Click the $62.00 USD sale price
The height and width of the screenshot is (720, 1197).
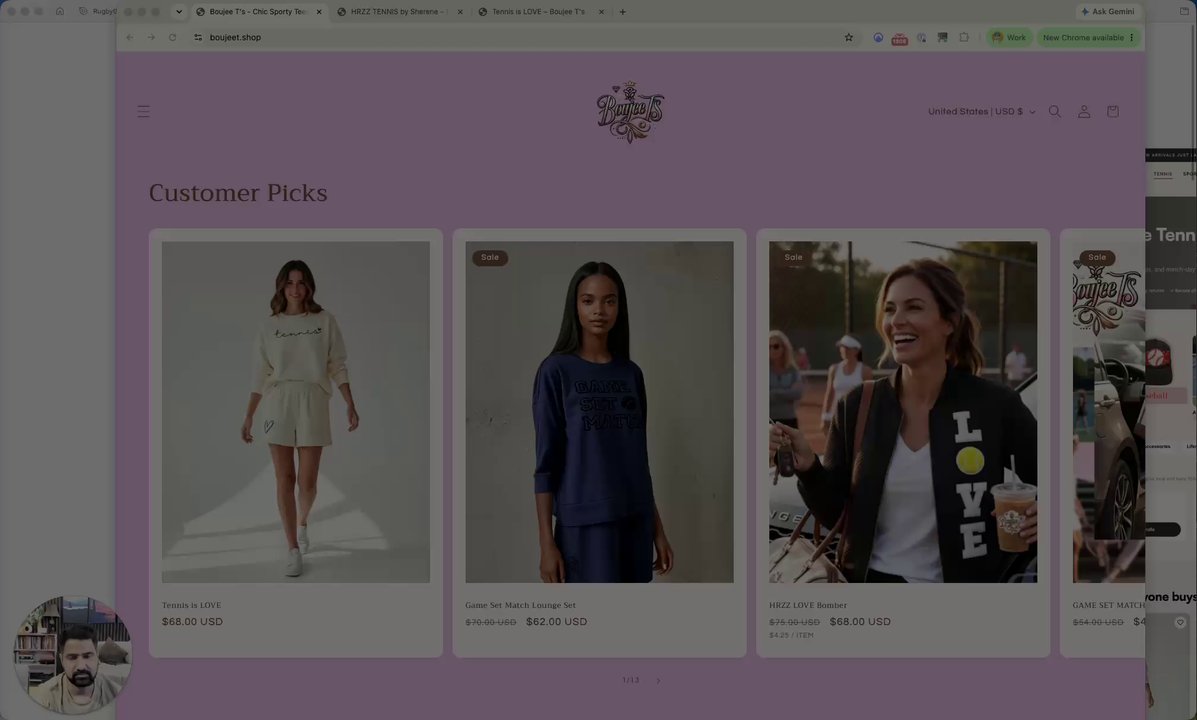point(557,622)
